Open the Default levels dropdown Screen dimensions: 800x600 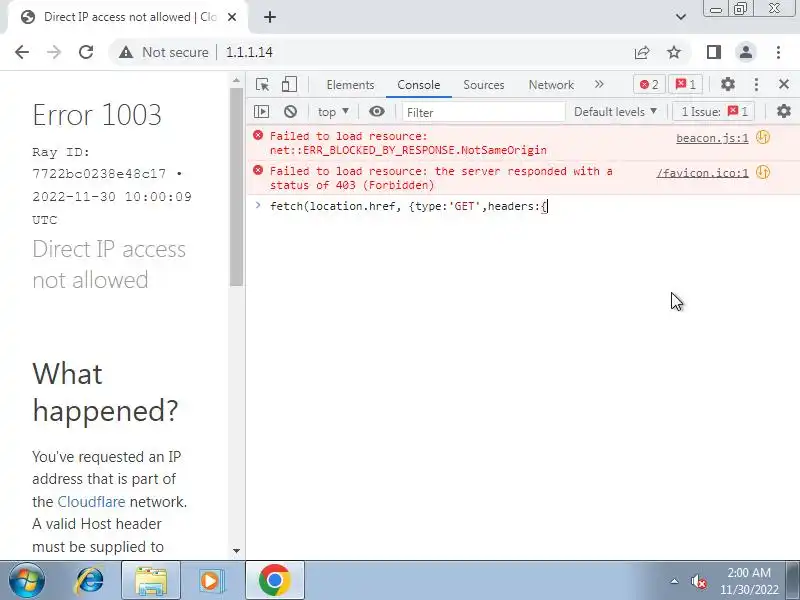coord(615,112)
